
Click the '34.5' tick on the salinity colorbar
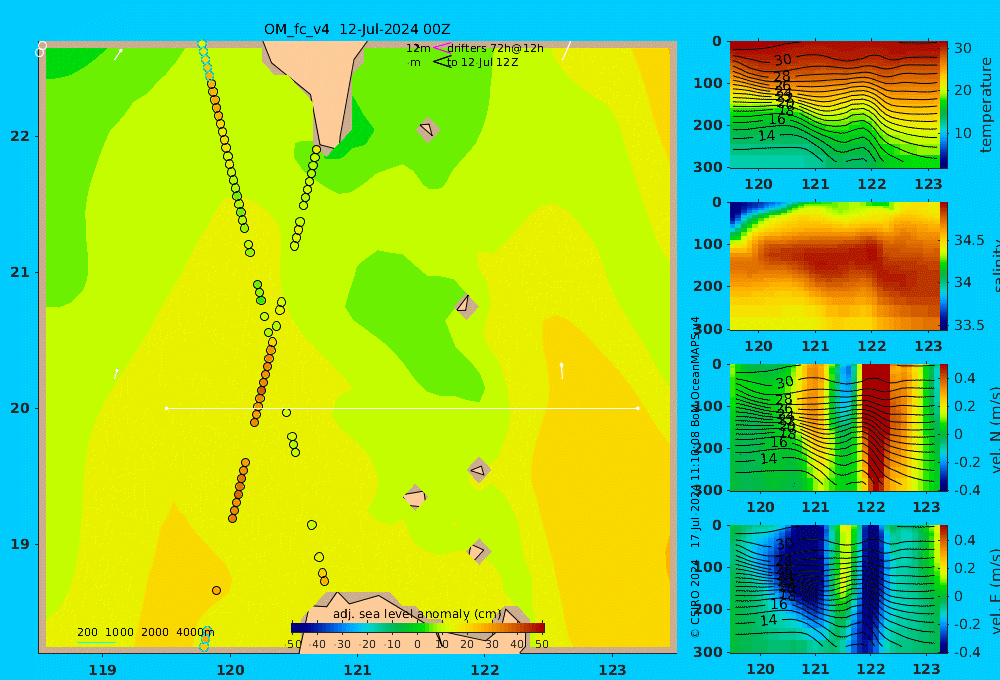tap(969, 240)
